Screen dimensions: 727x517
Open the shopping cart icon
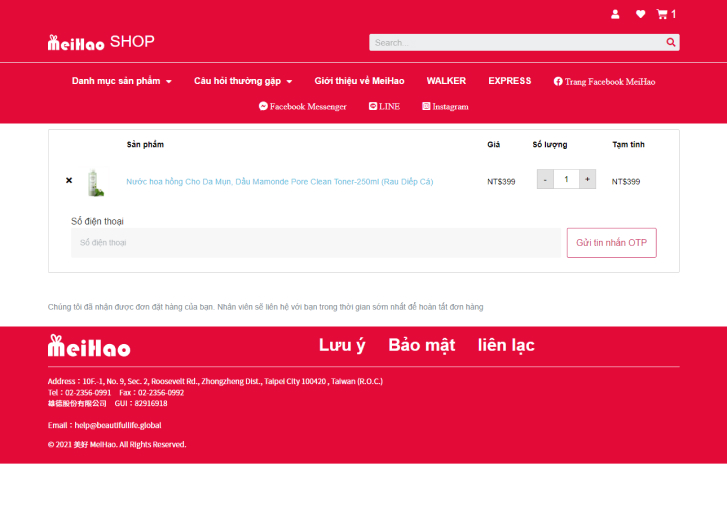click(665, 14)
